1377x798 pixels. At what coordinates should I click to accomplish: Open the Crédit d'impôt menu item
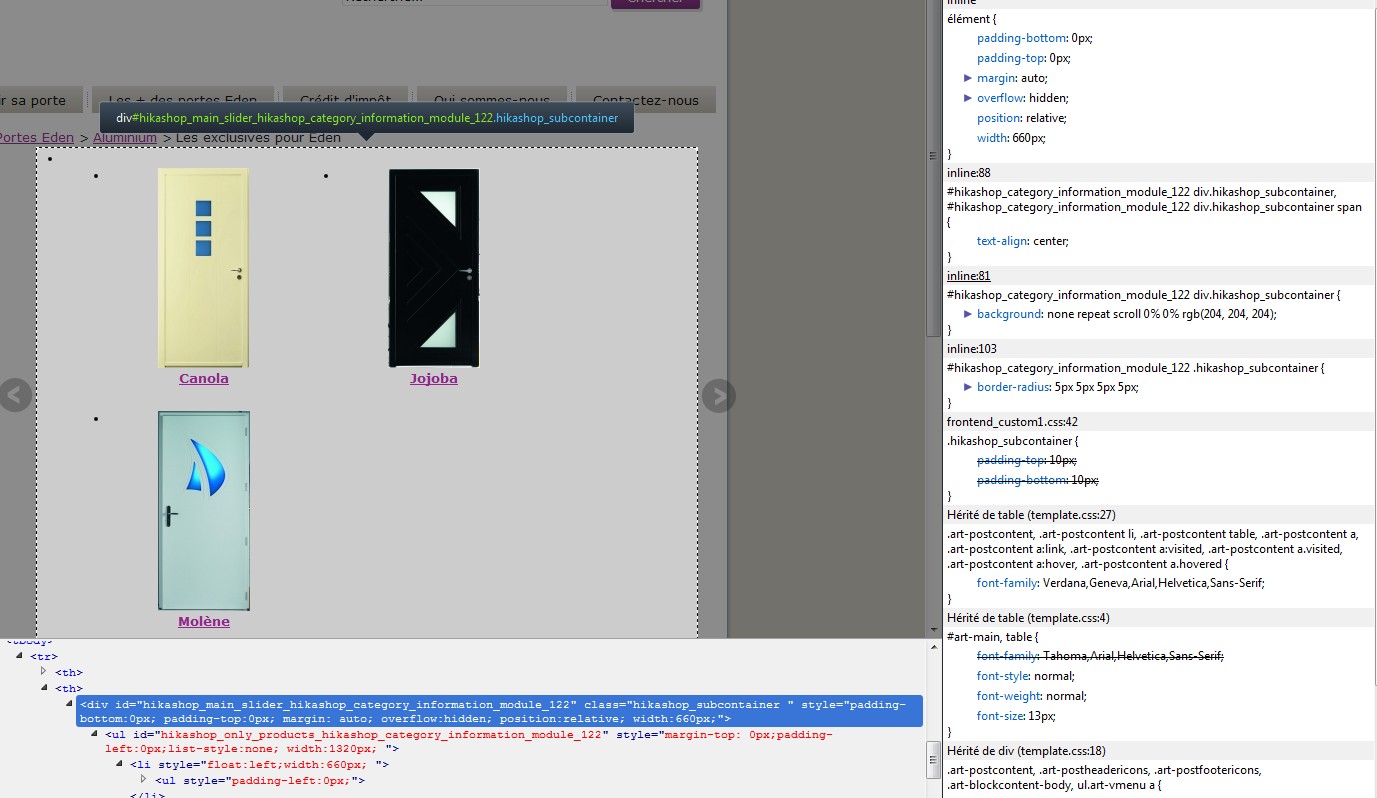[x=345, y=100]
